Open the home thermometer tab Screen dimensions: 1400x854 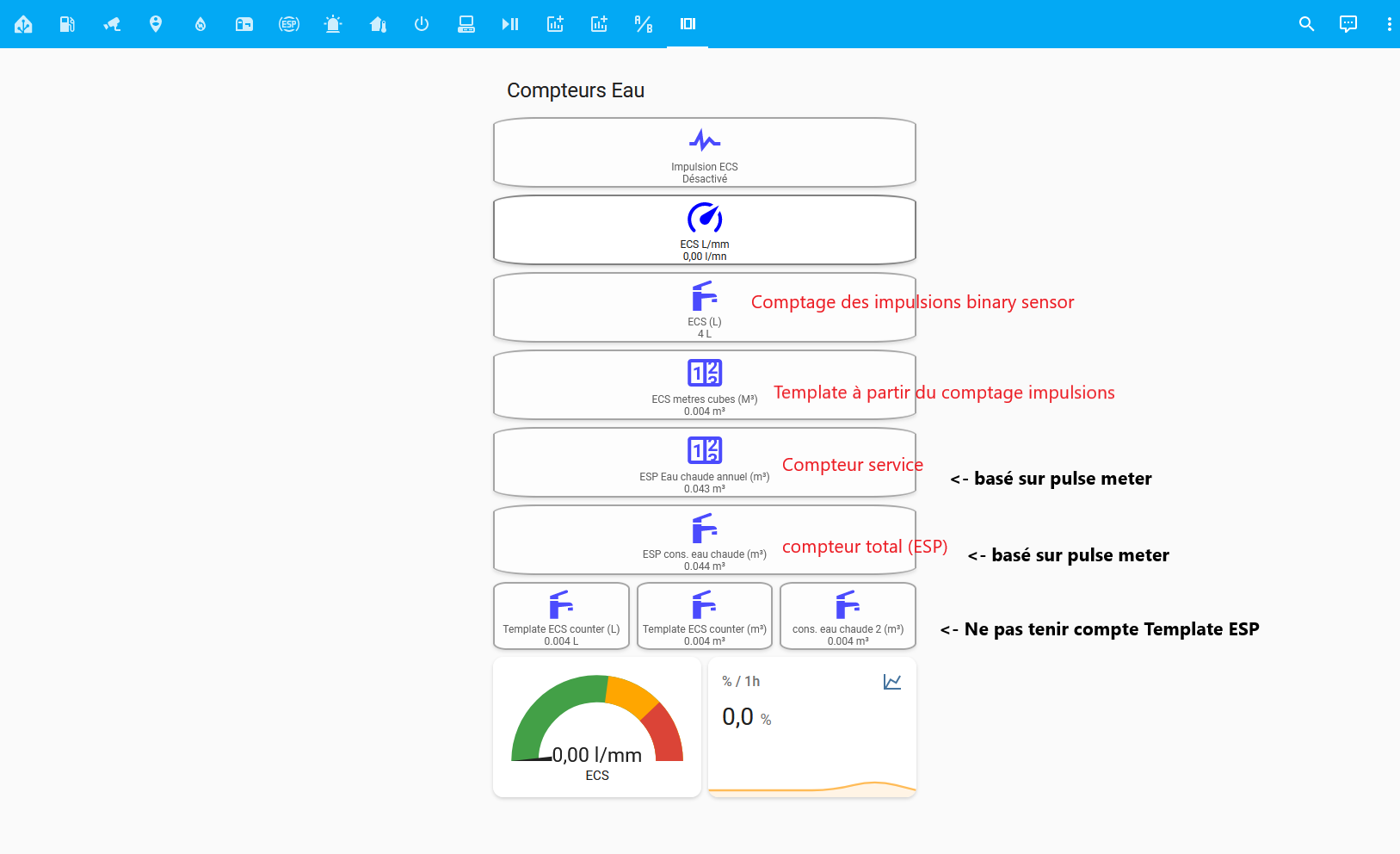pyautogui.click(x=378, y=24)
